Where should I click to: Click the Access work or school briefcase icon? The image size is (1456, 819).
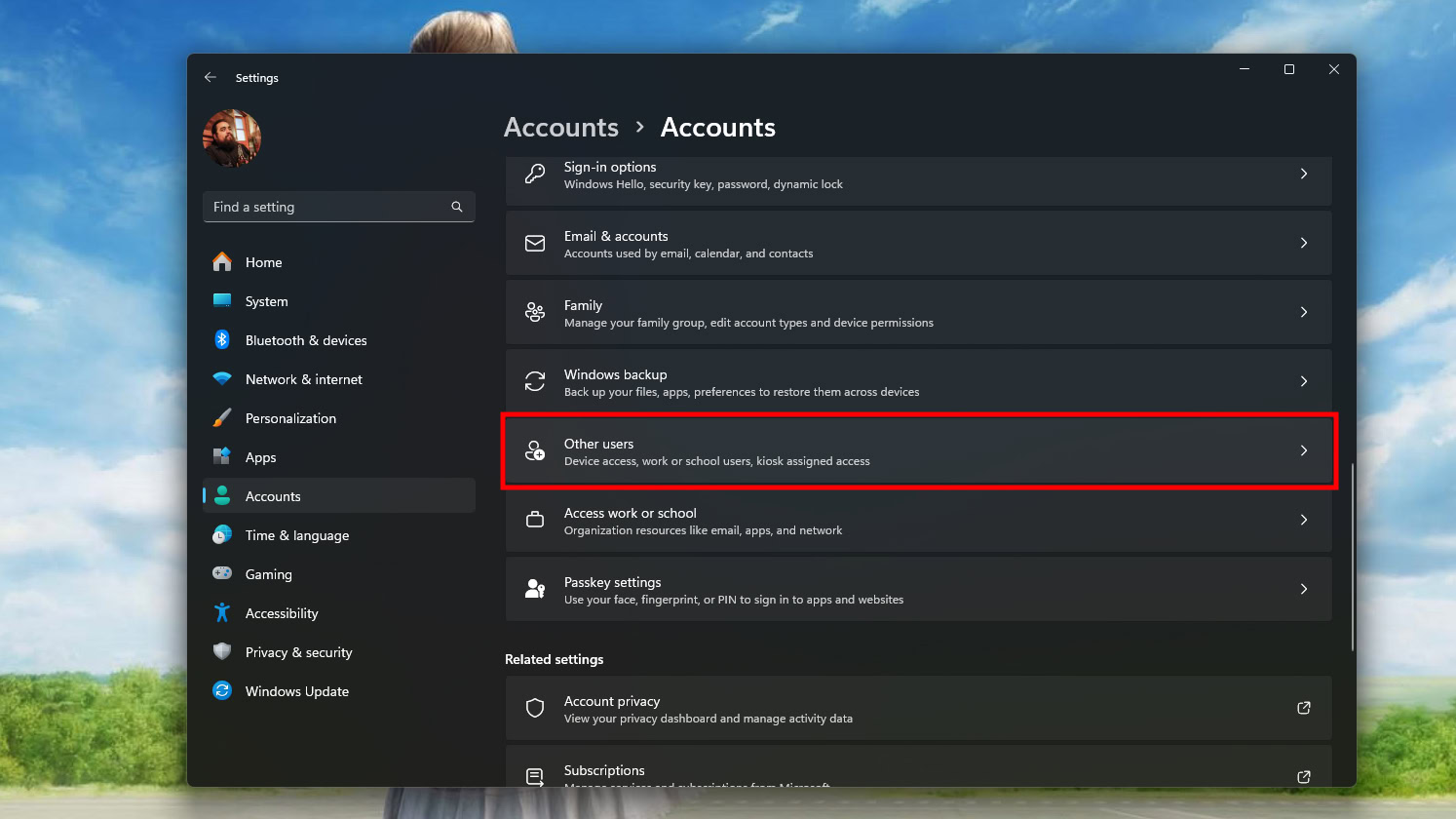pos(535,520)
